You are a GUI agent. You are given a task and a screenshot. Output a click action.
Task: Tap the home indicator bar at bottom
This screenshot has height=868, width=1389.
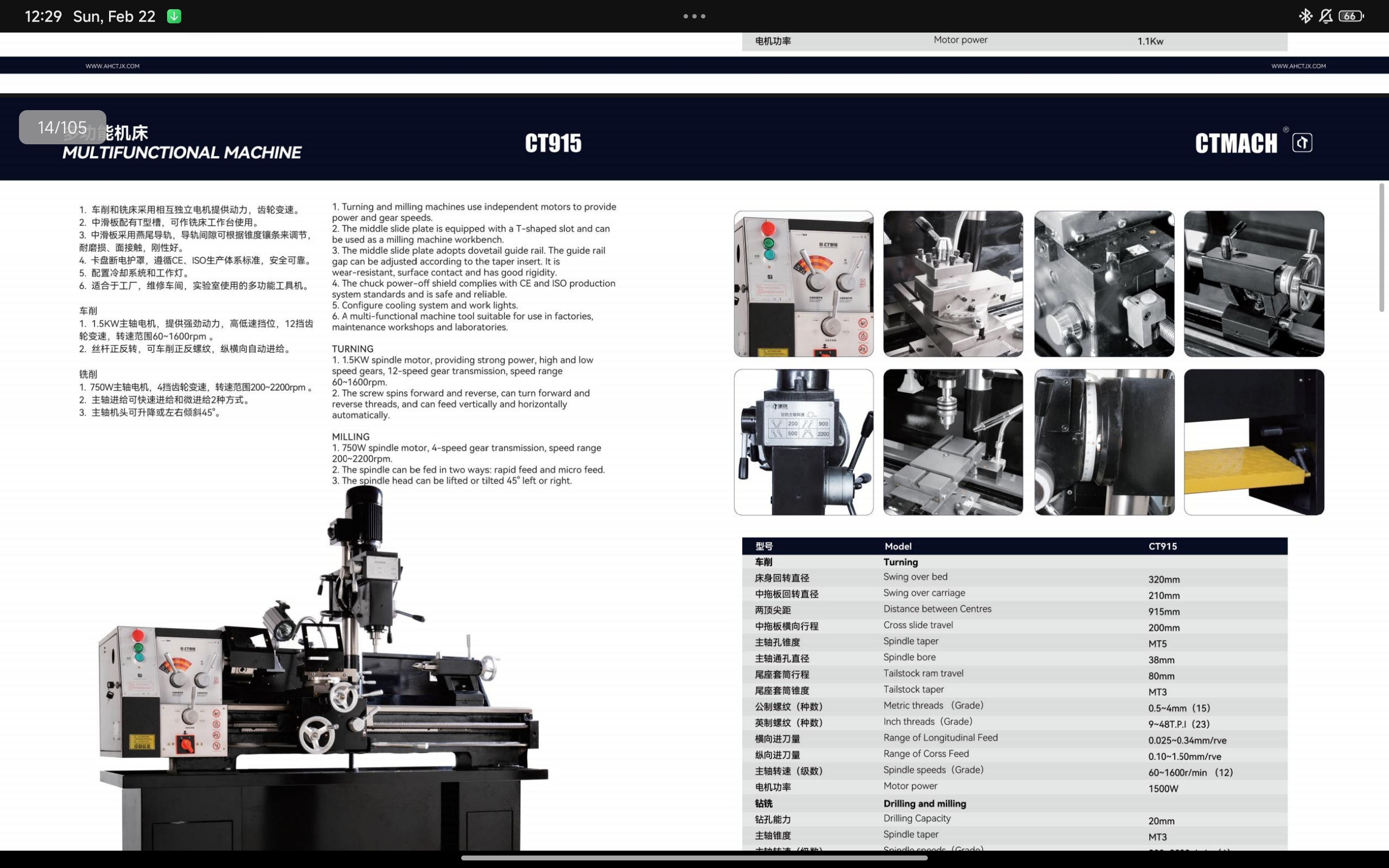[694, 858]
